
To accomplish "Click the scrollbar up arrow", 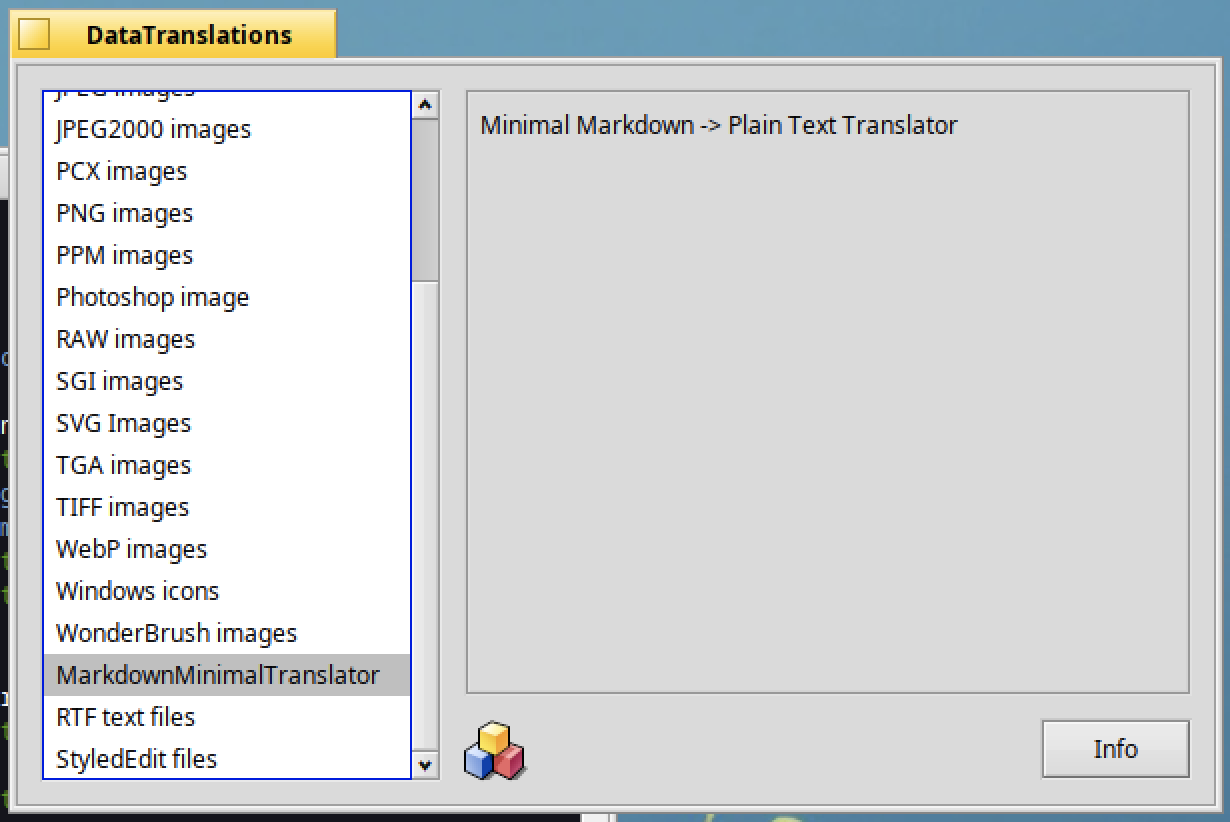I will point(425,105).
